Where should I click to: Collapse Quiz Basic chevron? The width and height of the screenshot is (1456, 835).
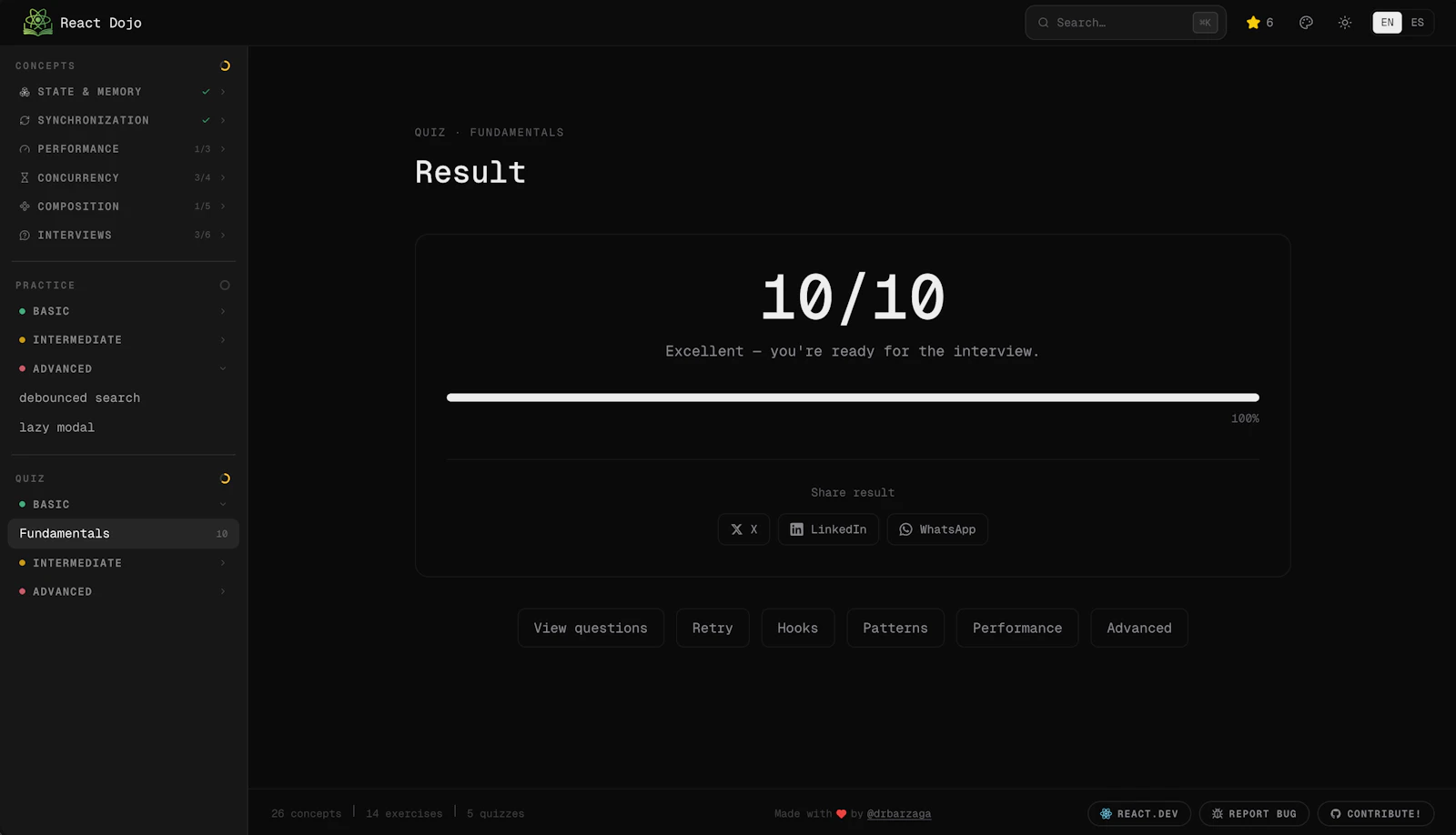[x=223, y=505]
